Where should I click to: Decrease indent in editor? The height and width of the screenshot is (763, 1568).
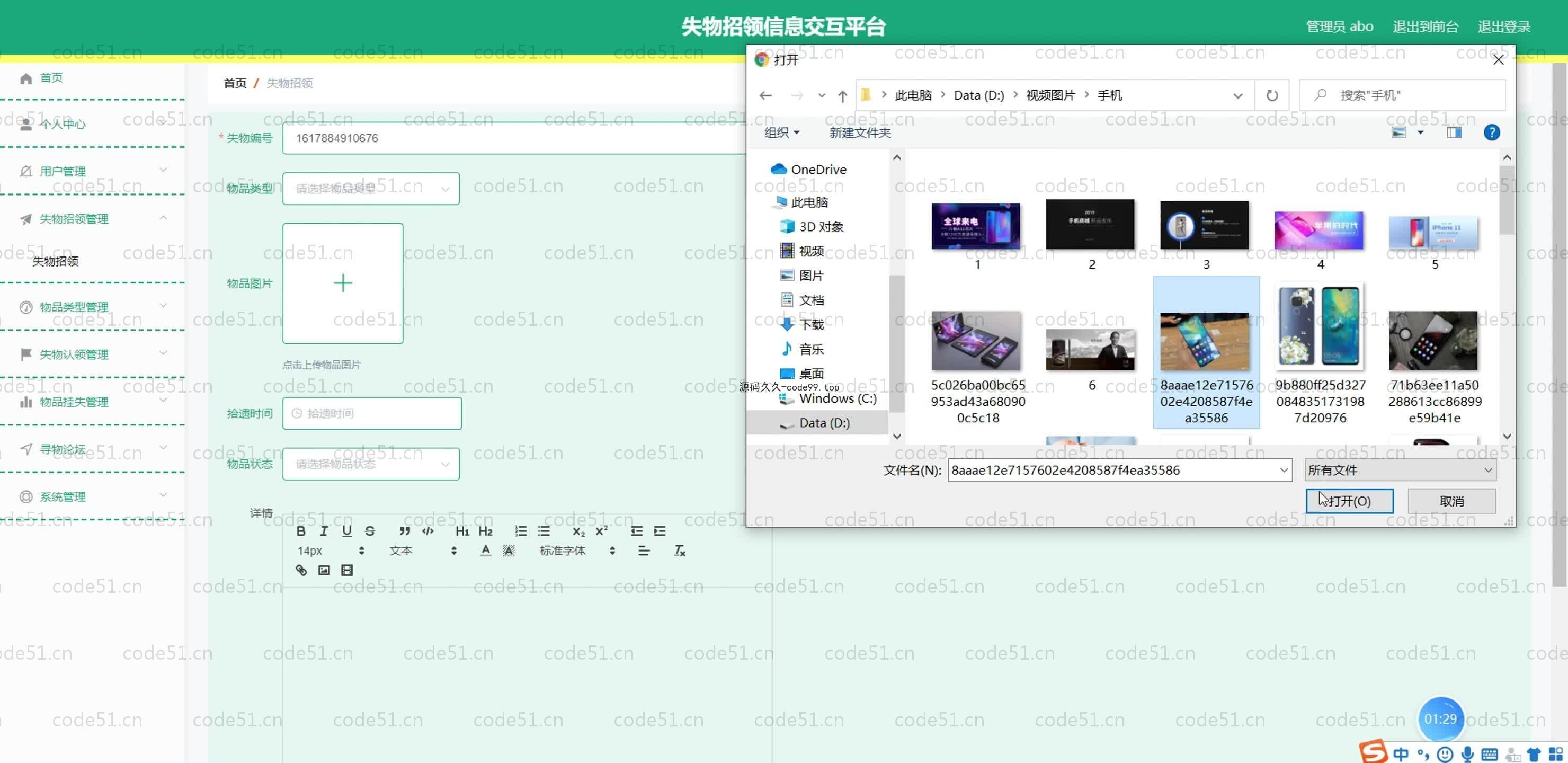pos(637,531)
